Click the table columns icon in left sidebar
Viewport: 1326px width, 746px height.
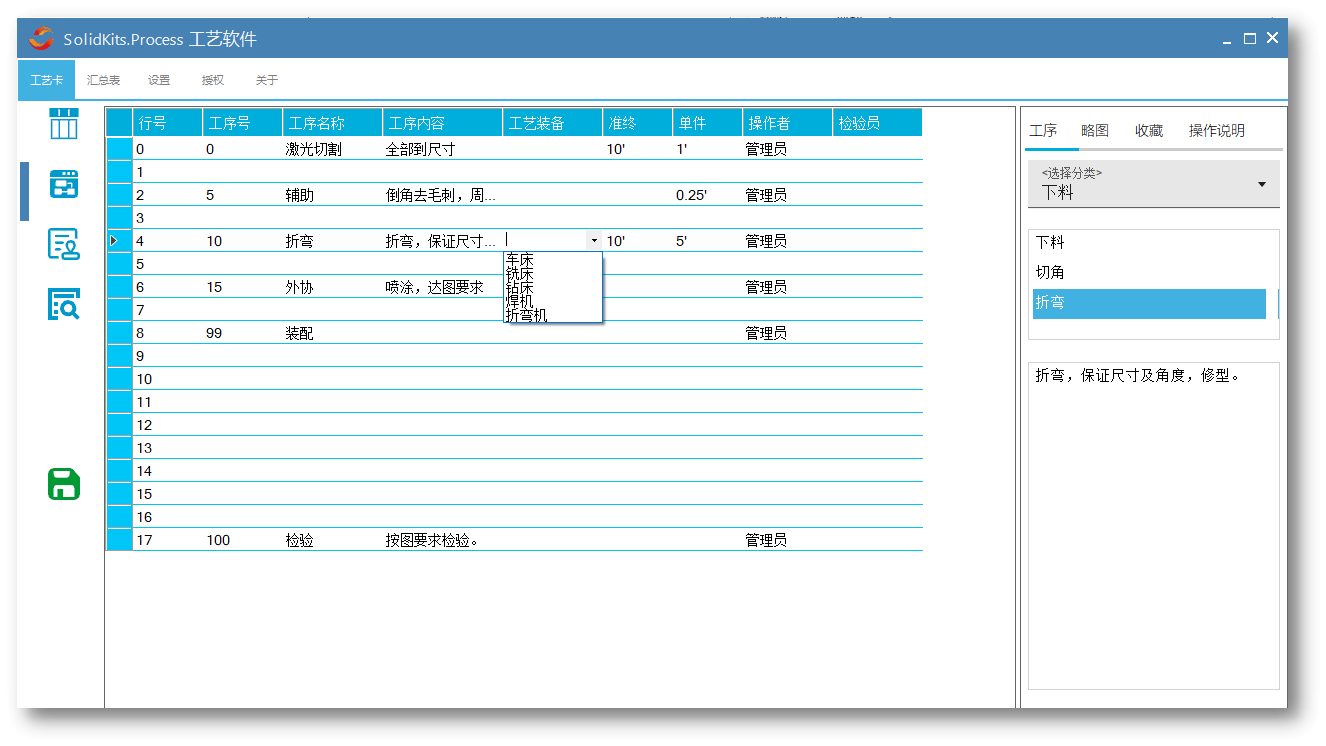[x=64, y=125]
